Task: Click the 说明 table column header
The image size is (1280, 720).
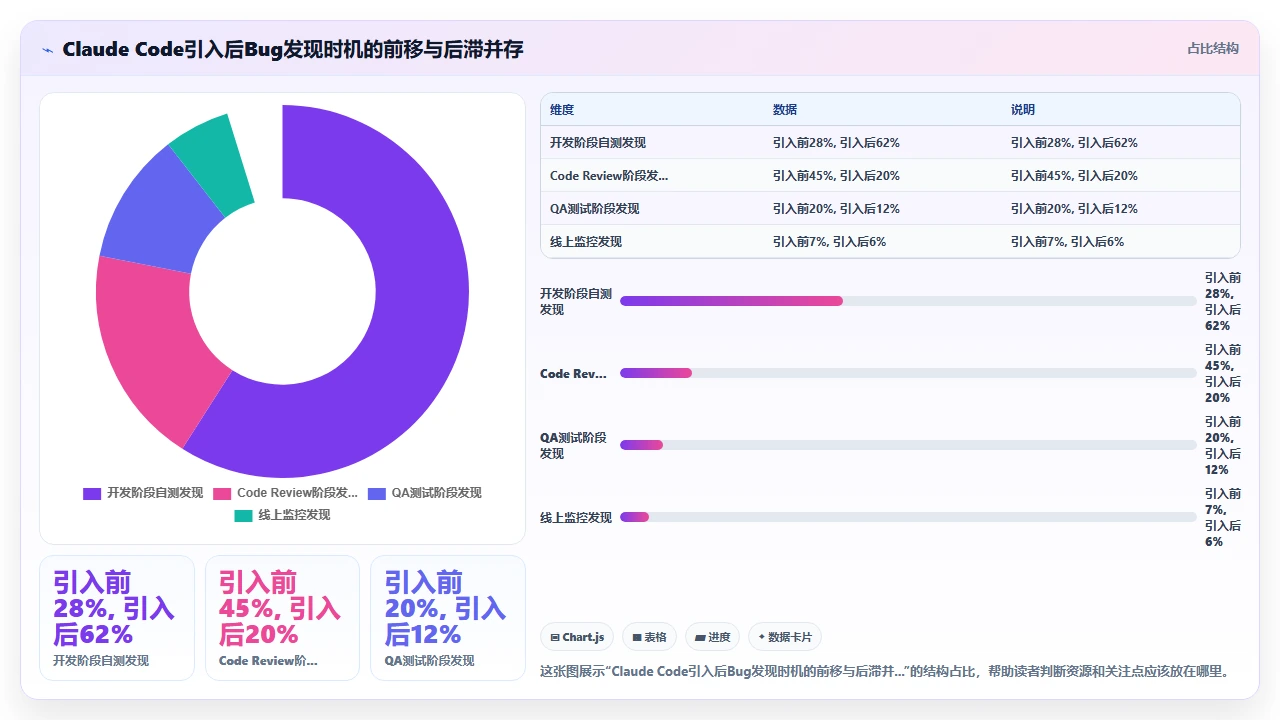Action: pyautogui.click(x=1023, y=110)
